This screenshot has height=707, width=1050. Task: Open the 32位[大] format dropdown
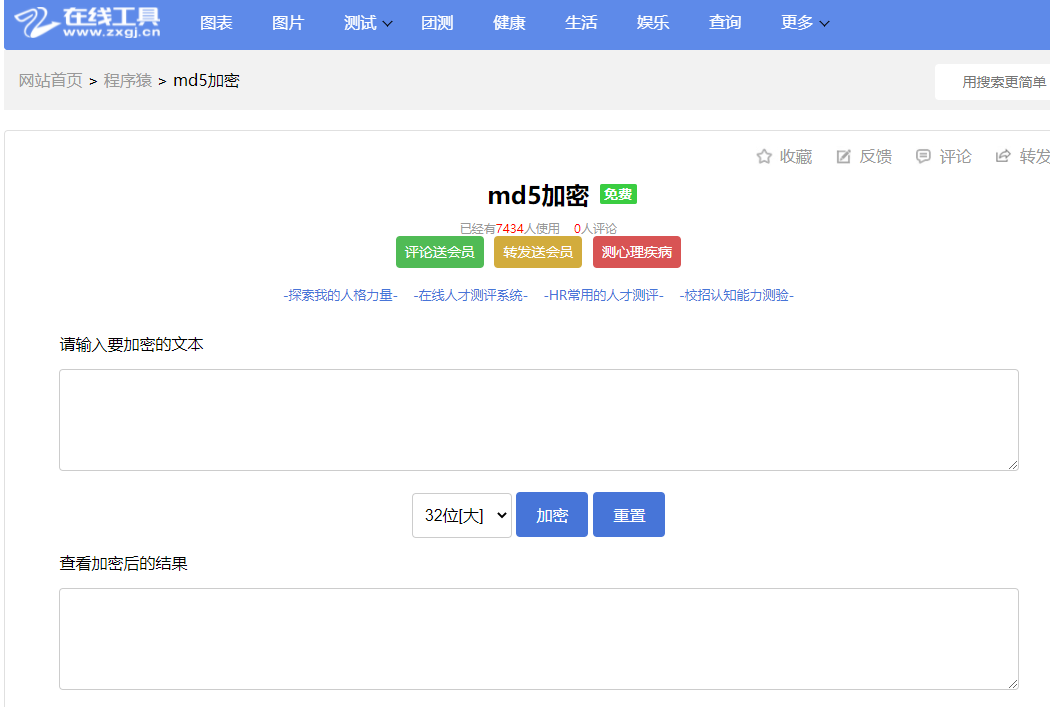462,516
